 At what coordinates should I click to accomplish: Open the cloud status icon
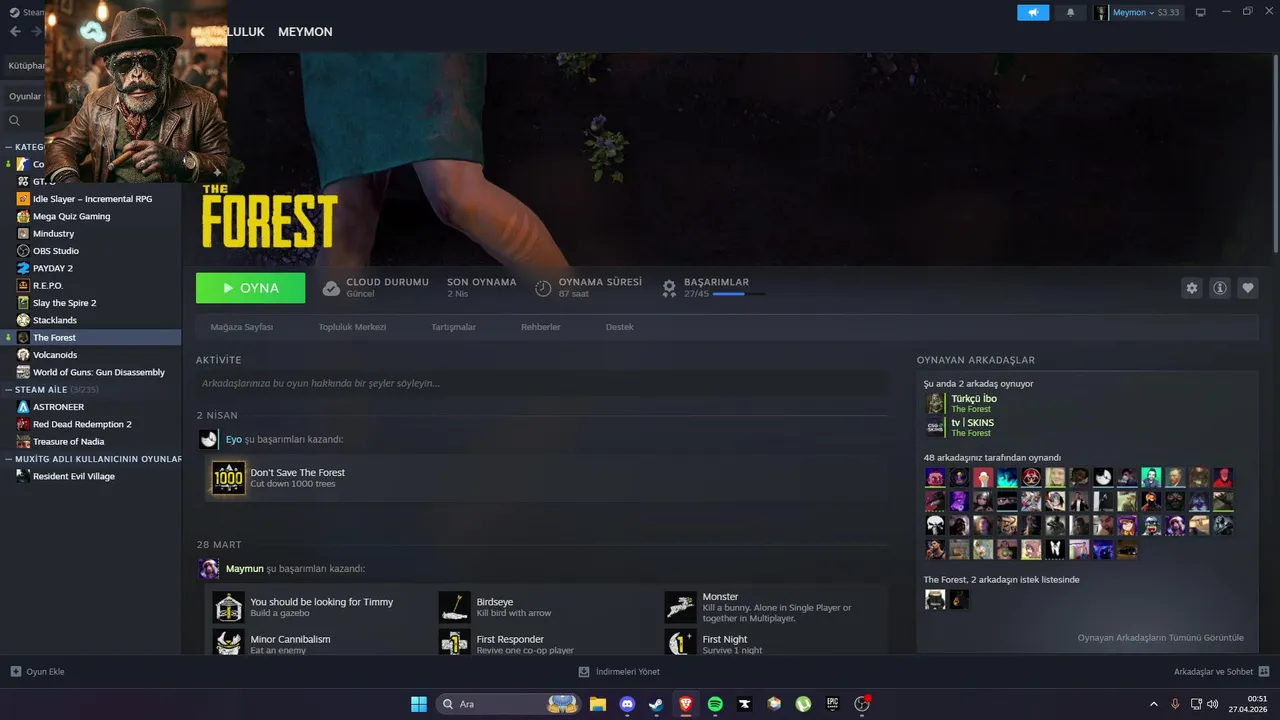pyautogui.click(x=331, y=288)
